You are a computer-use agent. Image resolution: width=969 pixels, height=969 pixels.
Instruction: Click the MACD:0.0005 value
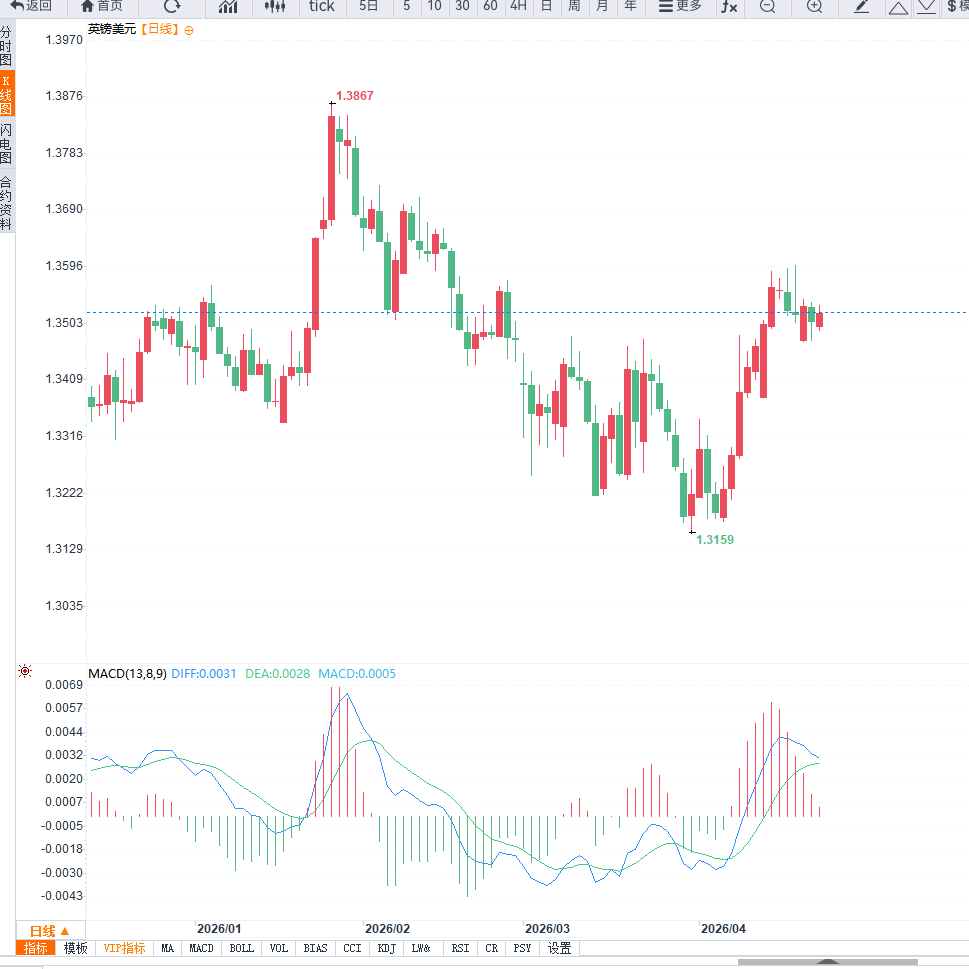[357, 674]
